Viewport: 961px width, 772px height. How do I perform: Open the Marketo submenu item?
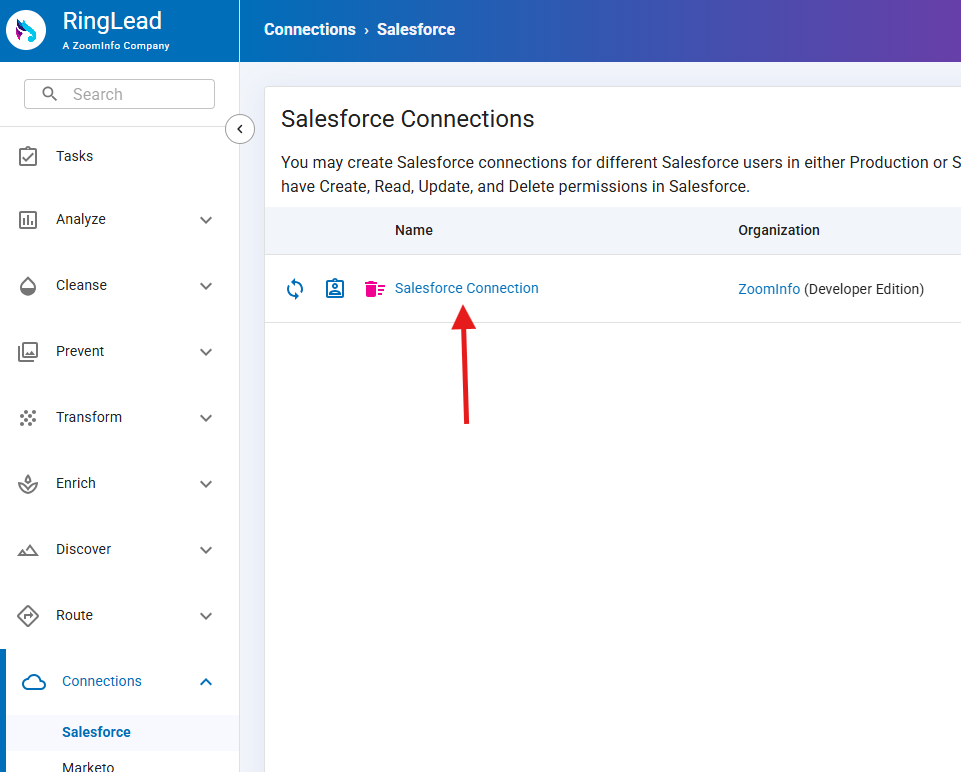(x=88, y=766)
